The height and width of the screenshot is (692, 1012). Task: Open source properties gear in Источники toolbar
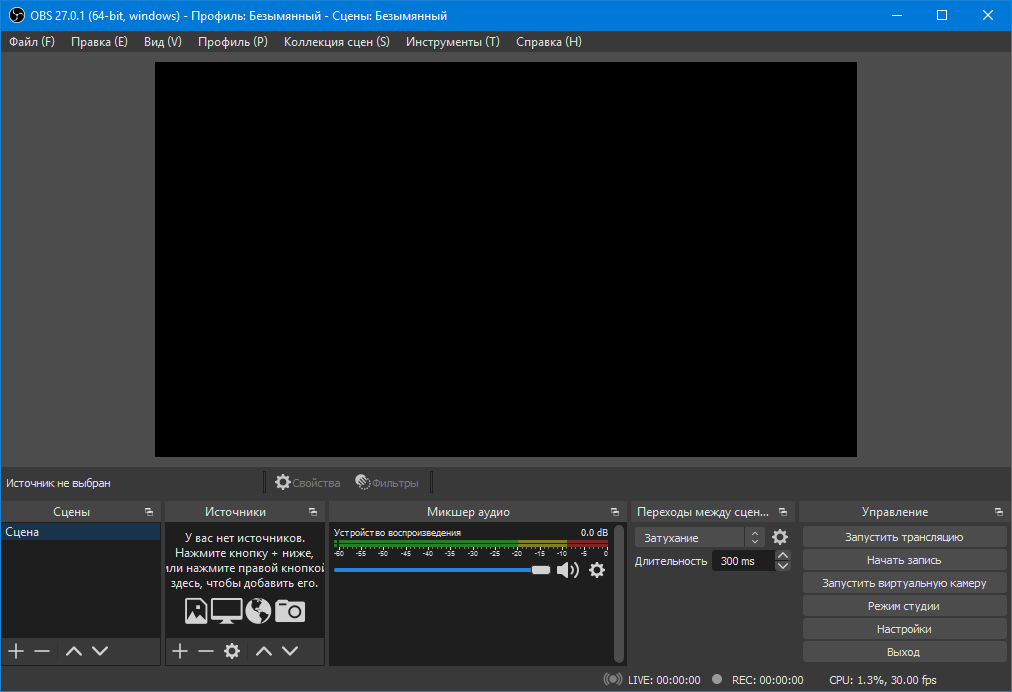(x=232, y=651)
